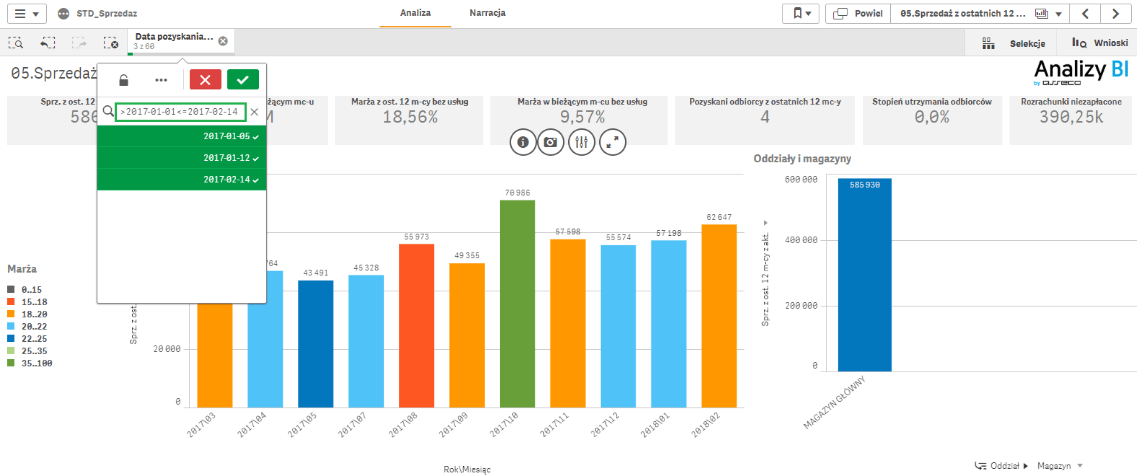Switch to the Narracja tab

click(x=488, y=14)
